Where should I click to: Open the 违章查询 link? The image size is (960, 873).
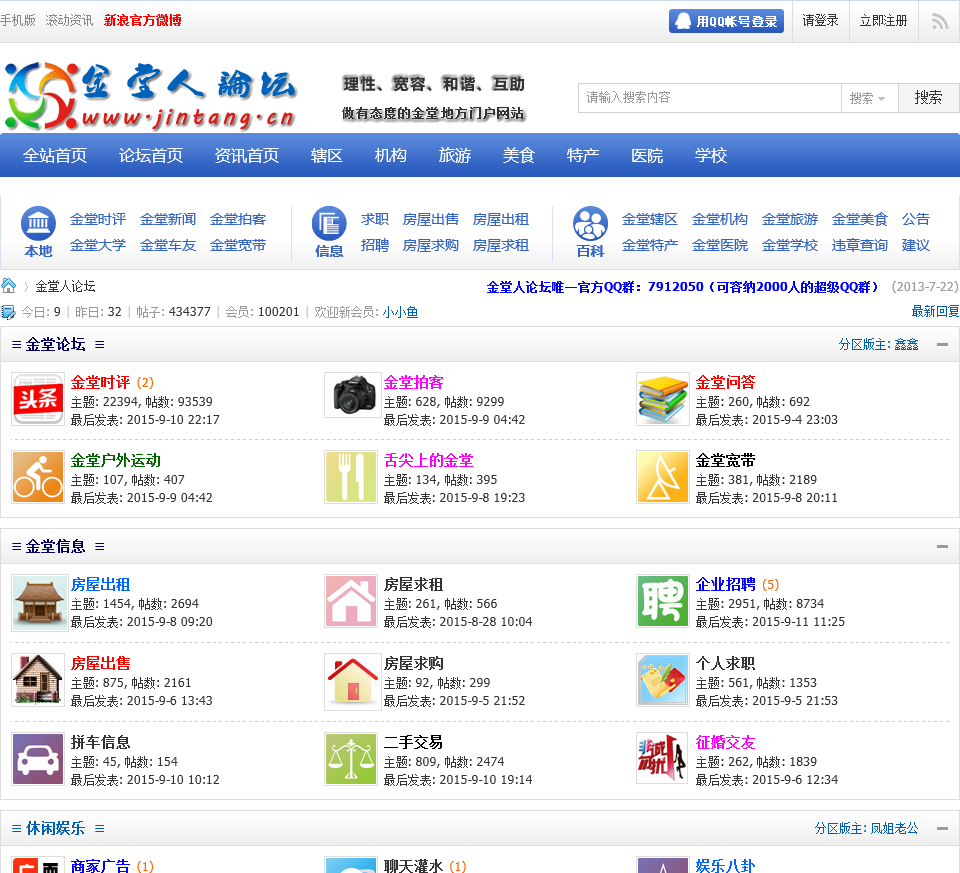860,245
